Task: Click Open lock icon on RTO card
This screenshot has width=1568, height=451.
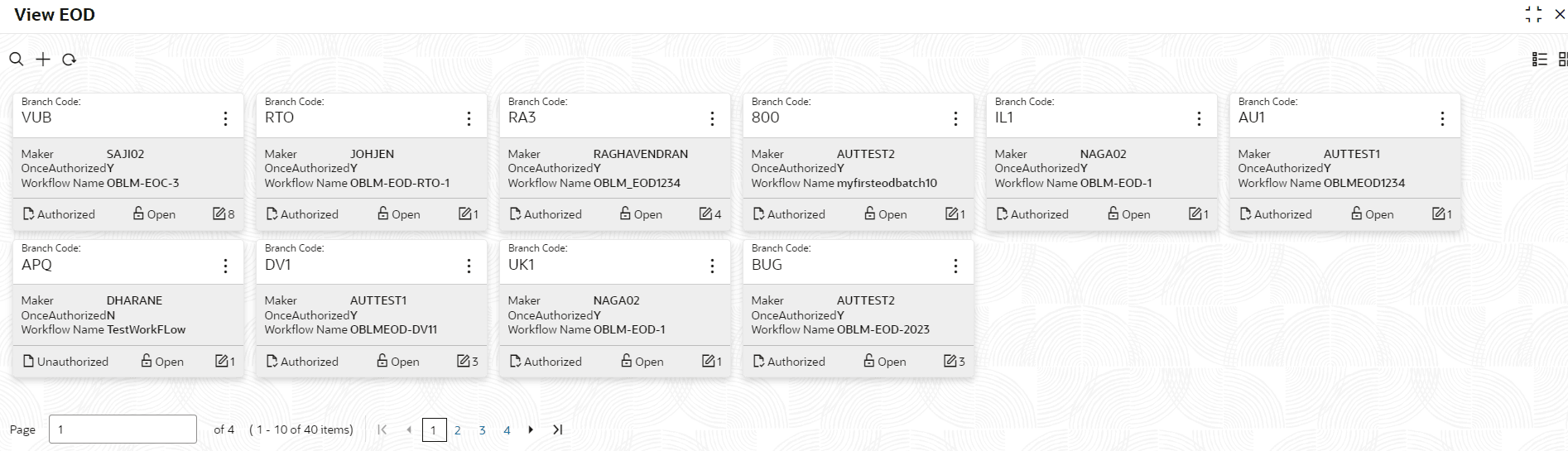Action: [x=383, y=214]
